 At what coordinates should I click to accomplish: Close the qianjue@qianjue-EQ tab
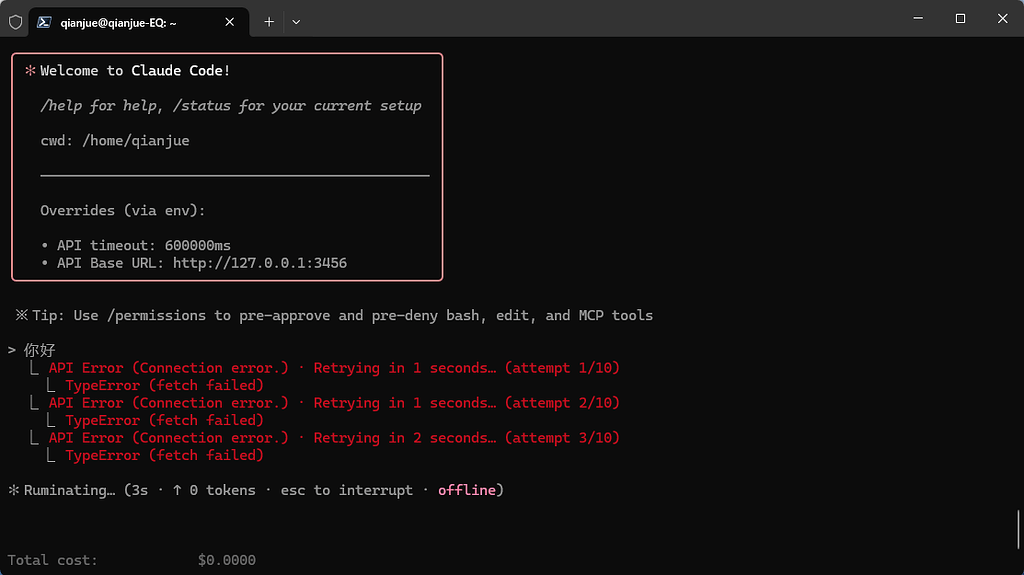[230, 22]
